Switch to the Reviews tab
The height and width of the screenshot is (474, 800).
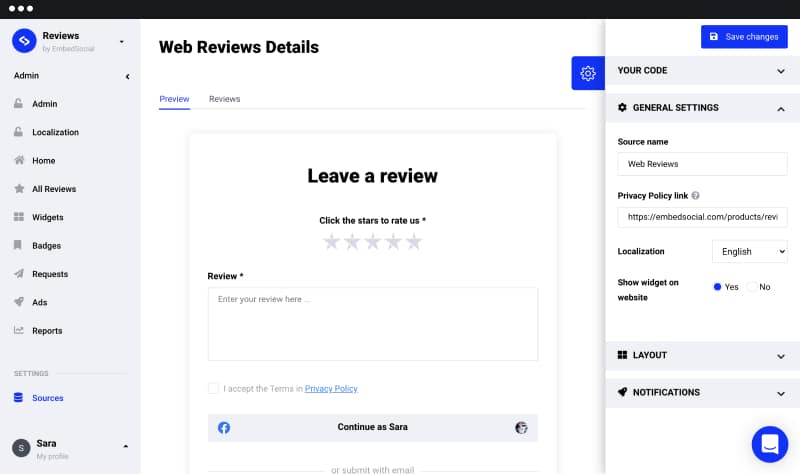pos(224,99)
